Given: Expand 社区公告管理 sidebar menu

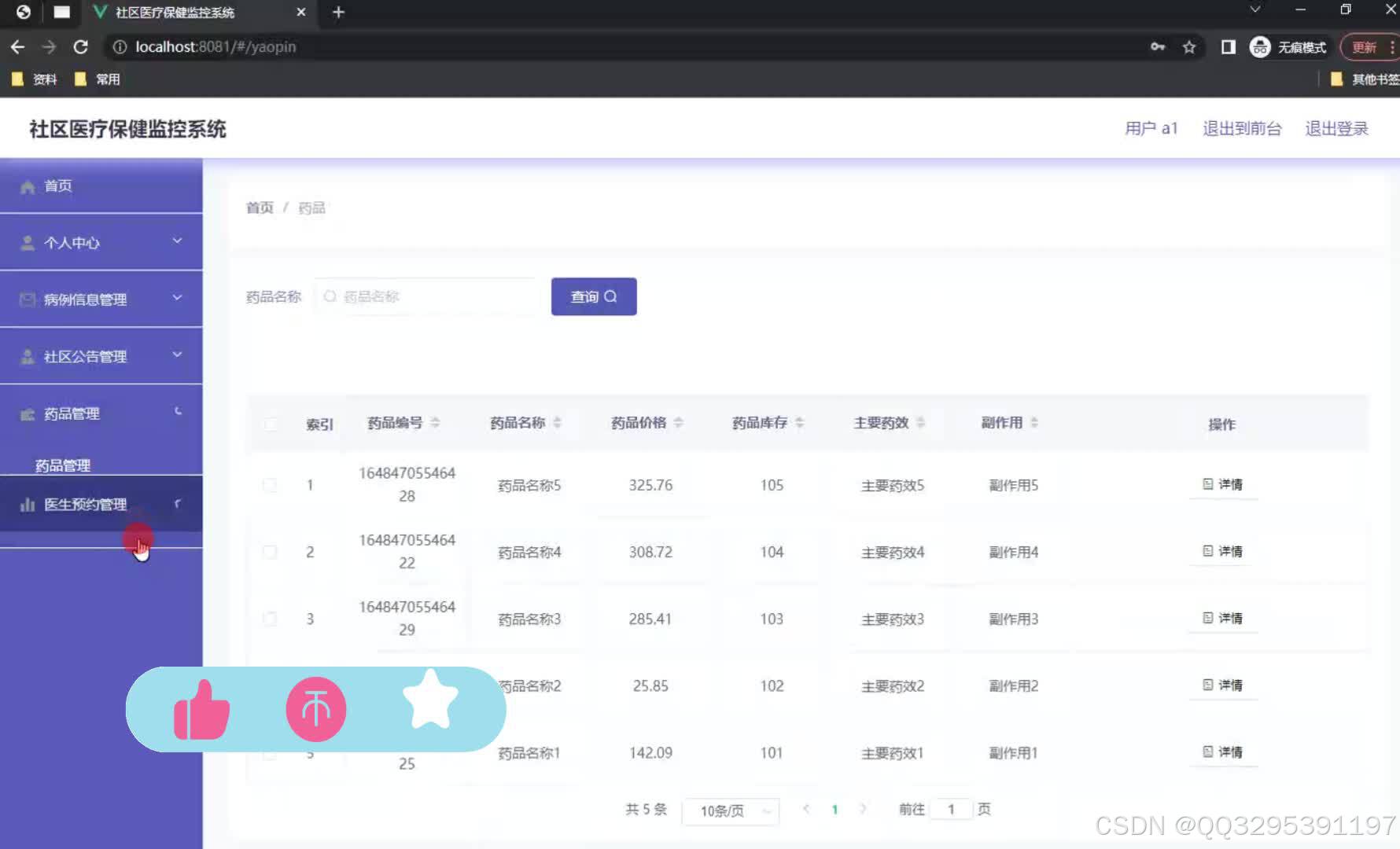Looking at the screenshot, I should [101, 356].
